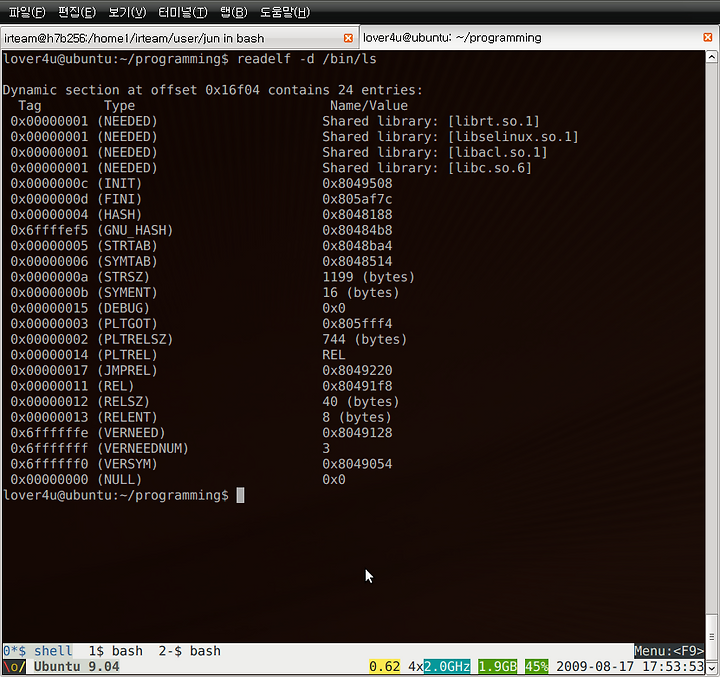Open the 탭(B) menu
Viewport: 720px width, 677px height.
(234, 12)
